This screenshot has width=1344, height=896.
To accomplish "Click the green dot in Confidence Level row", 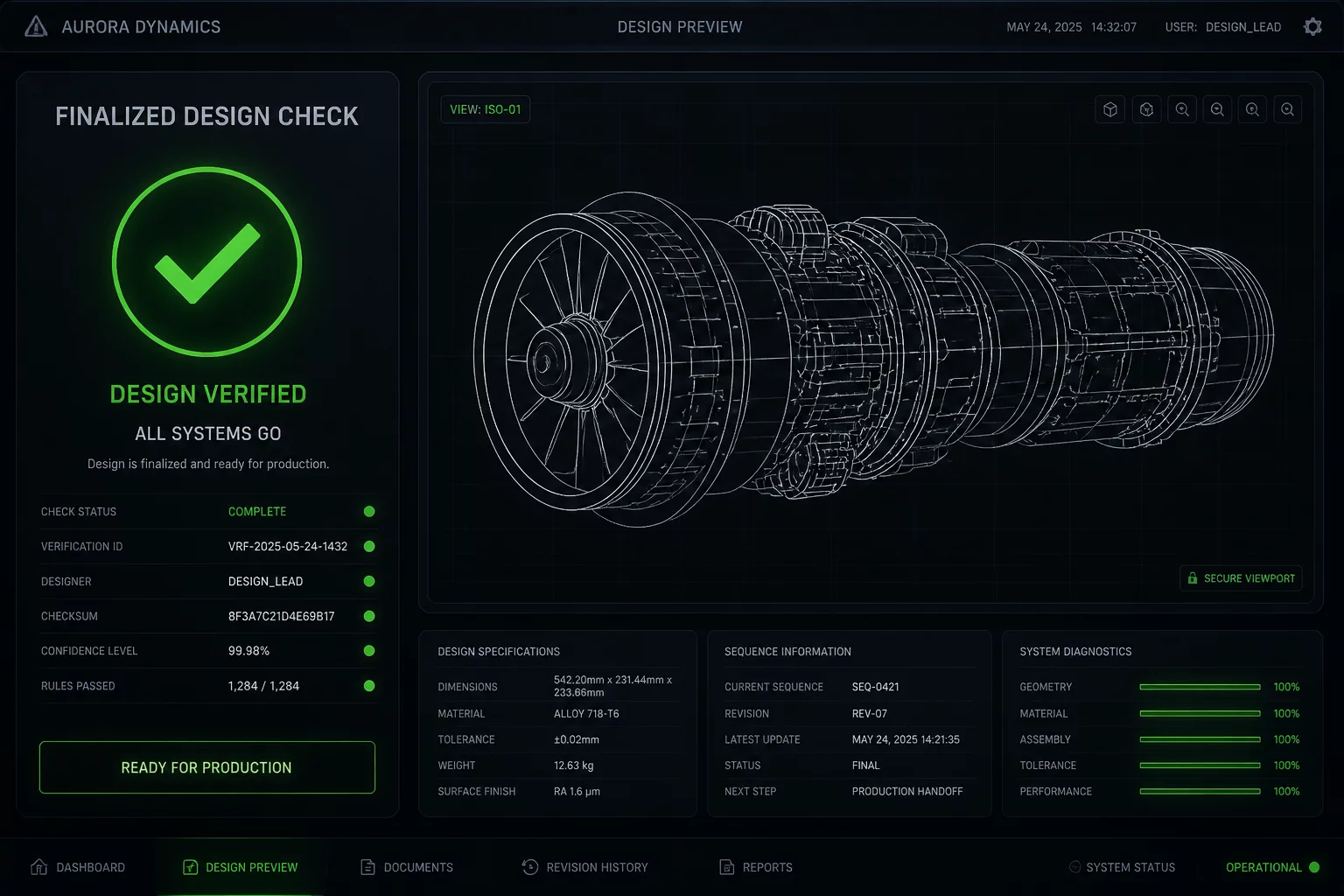I will (369, 651).
